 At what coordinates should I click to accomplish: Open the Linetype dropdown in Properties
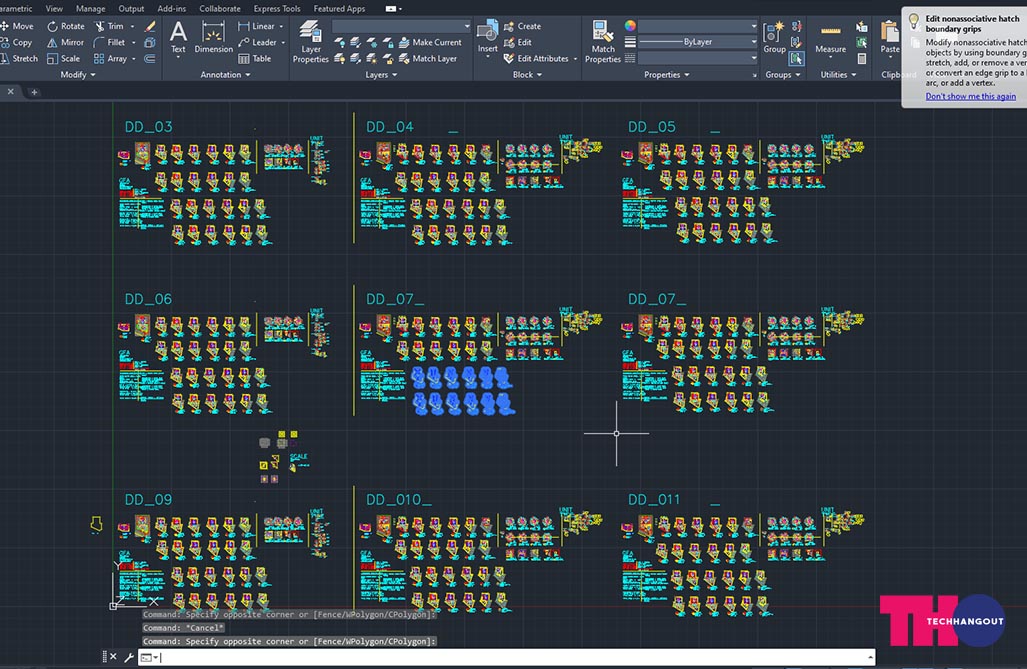click(698, 58)
